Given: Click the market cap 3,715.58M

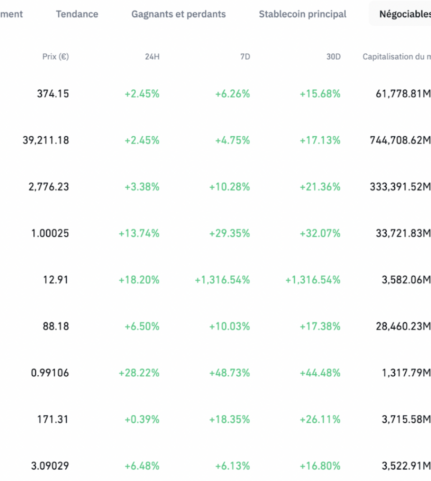Looking at the screenshot, I should click(x=406, y=419).
